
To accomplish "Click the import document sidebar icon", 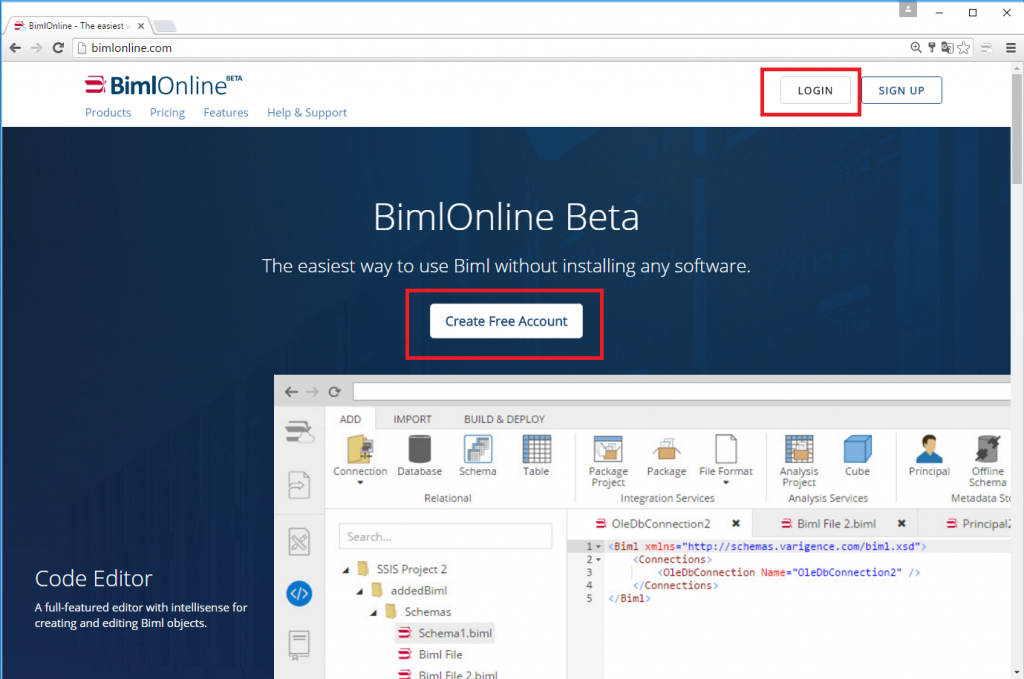I will coord(299,485).
